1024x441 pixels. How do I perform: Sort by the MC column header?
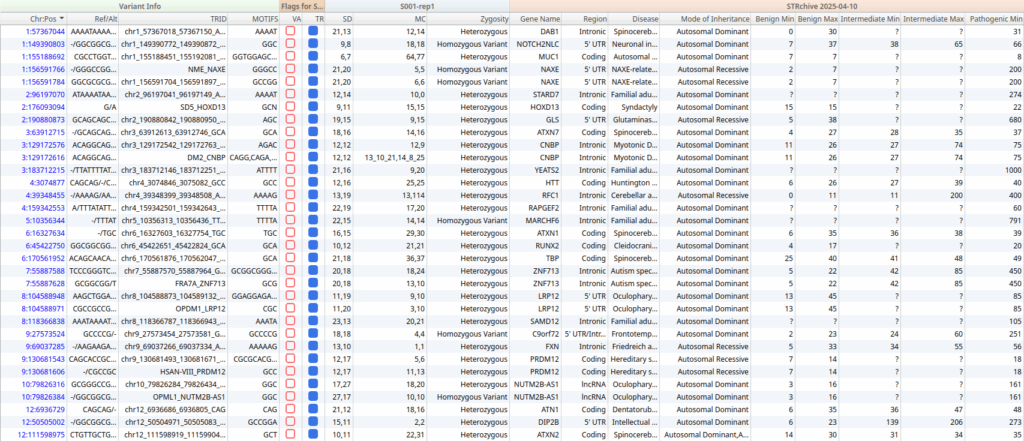click(x=391, y=19)
